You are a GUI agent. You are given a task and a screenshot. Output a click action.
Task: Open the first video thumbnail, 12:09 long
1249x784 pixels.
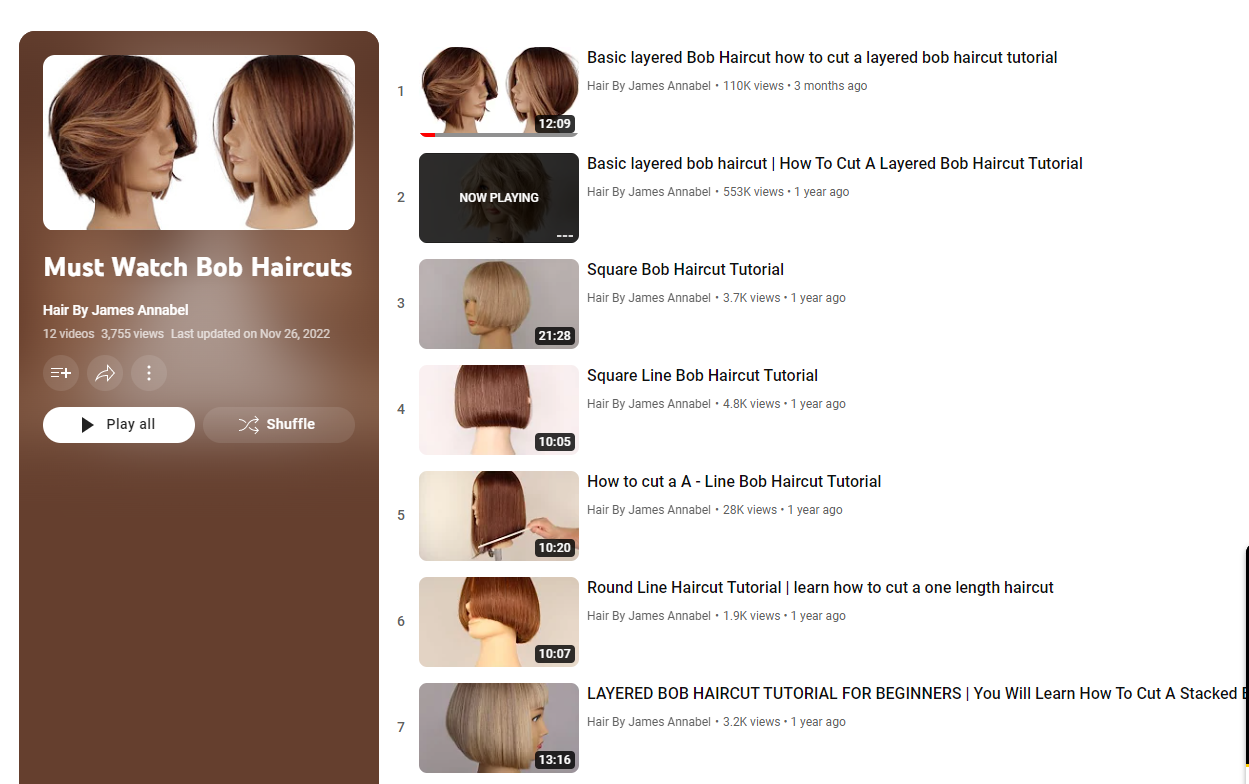498,91
